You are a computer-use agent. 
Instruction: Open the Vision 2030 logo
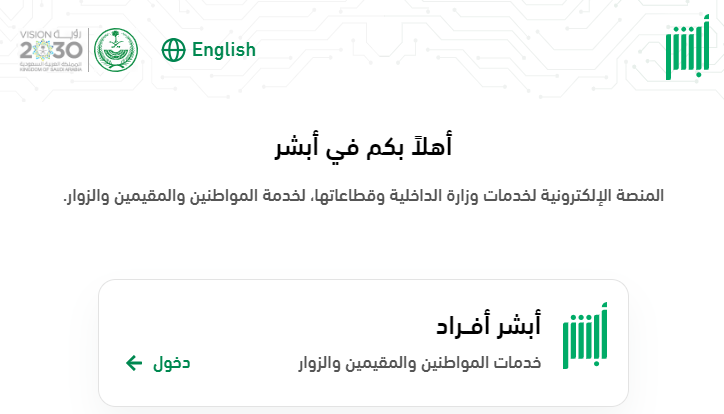point(51,50)
